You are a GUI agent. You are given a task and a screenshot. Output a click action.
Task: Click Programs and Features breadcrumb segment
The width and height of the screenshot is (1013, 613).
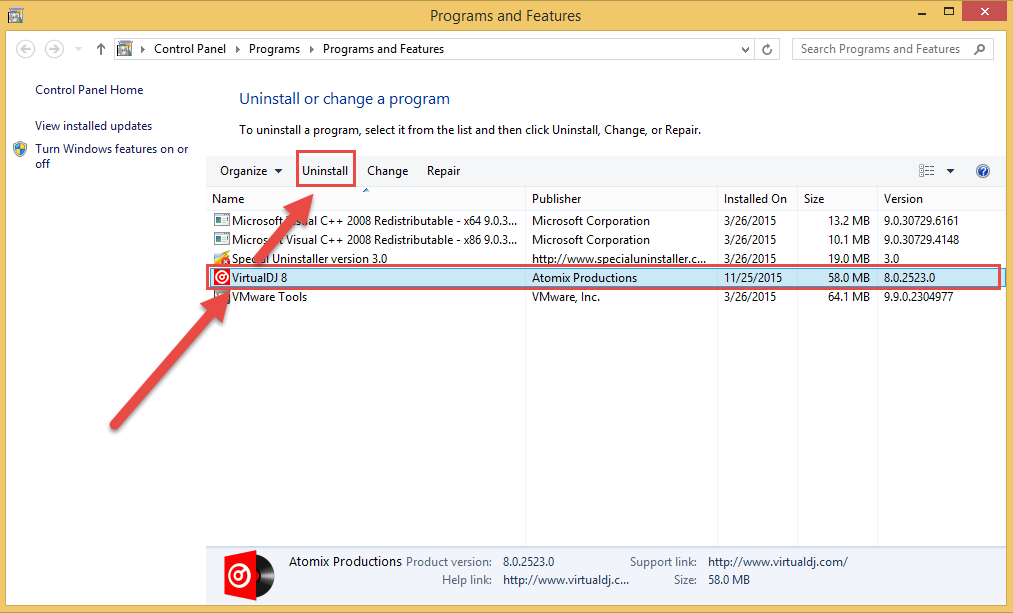point(383,49)
